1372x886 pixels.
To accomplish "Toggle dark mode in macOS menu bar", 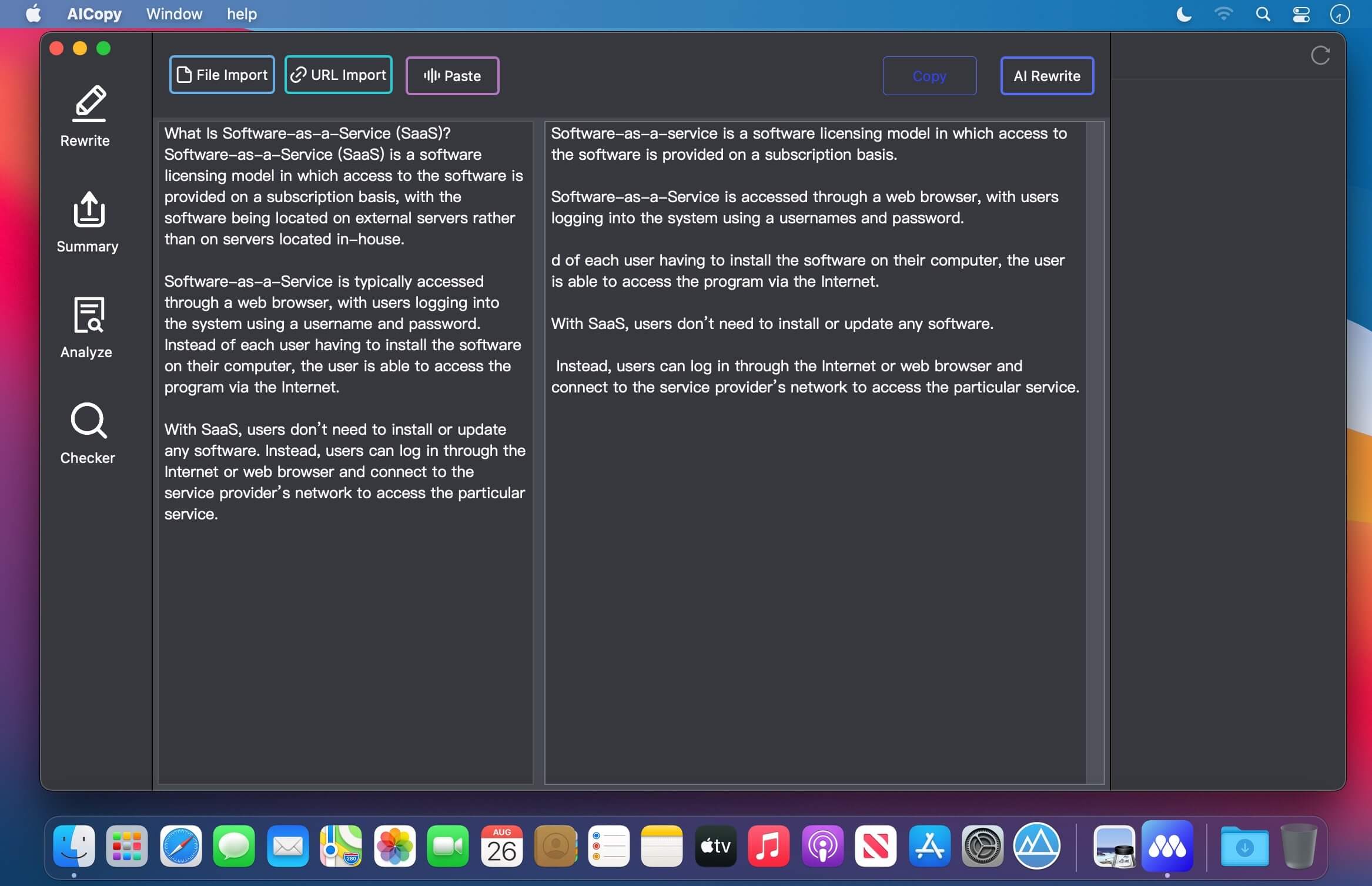I will point(1182,13).
